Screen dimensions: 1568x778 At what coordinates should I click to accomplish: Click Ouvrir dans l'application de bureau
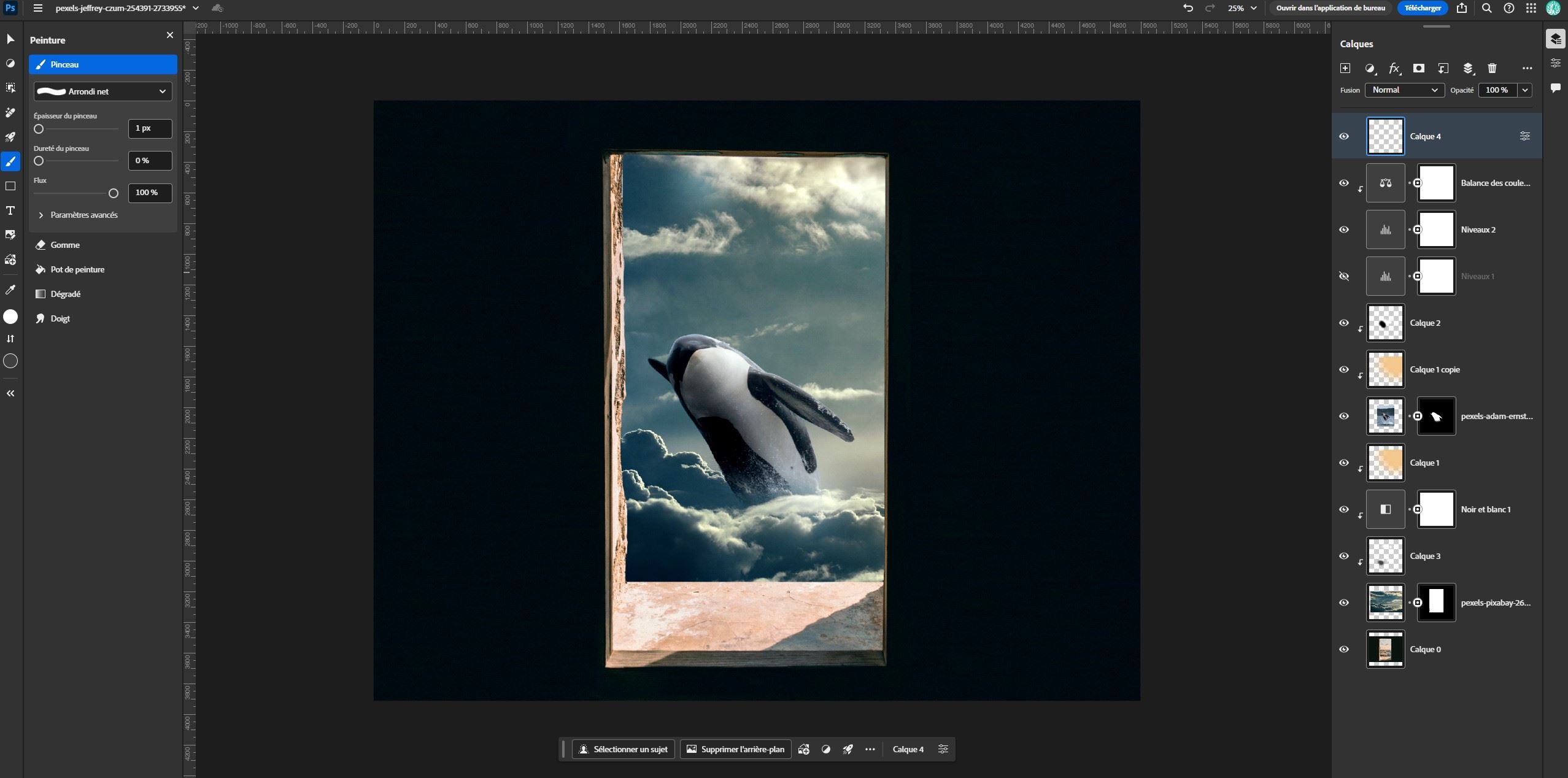click(x=1330, y=8)
